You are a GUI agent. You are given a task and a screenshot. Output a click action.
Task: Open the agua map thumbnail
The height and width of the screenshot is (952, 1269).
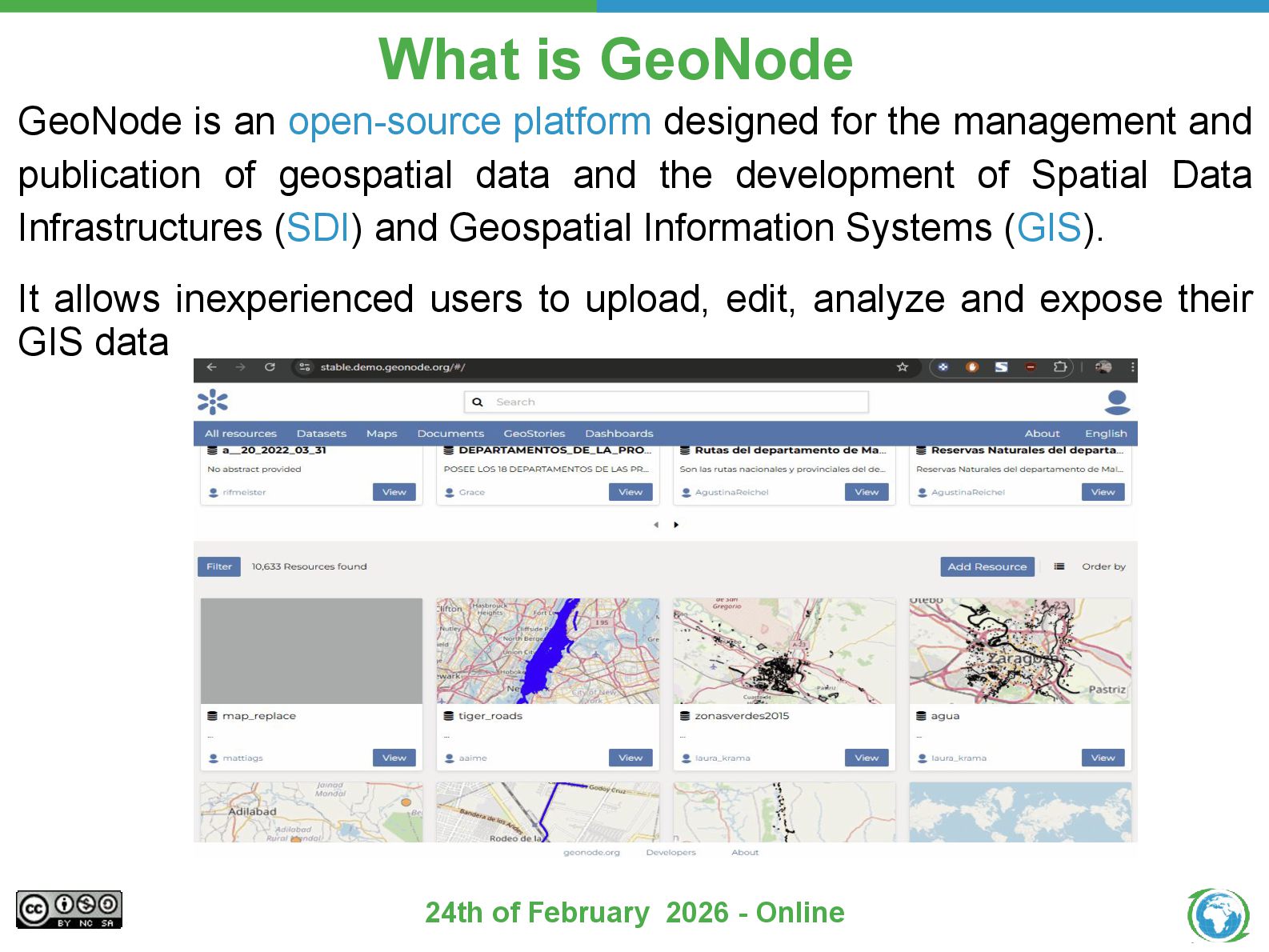[x=1020, y=651]
